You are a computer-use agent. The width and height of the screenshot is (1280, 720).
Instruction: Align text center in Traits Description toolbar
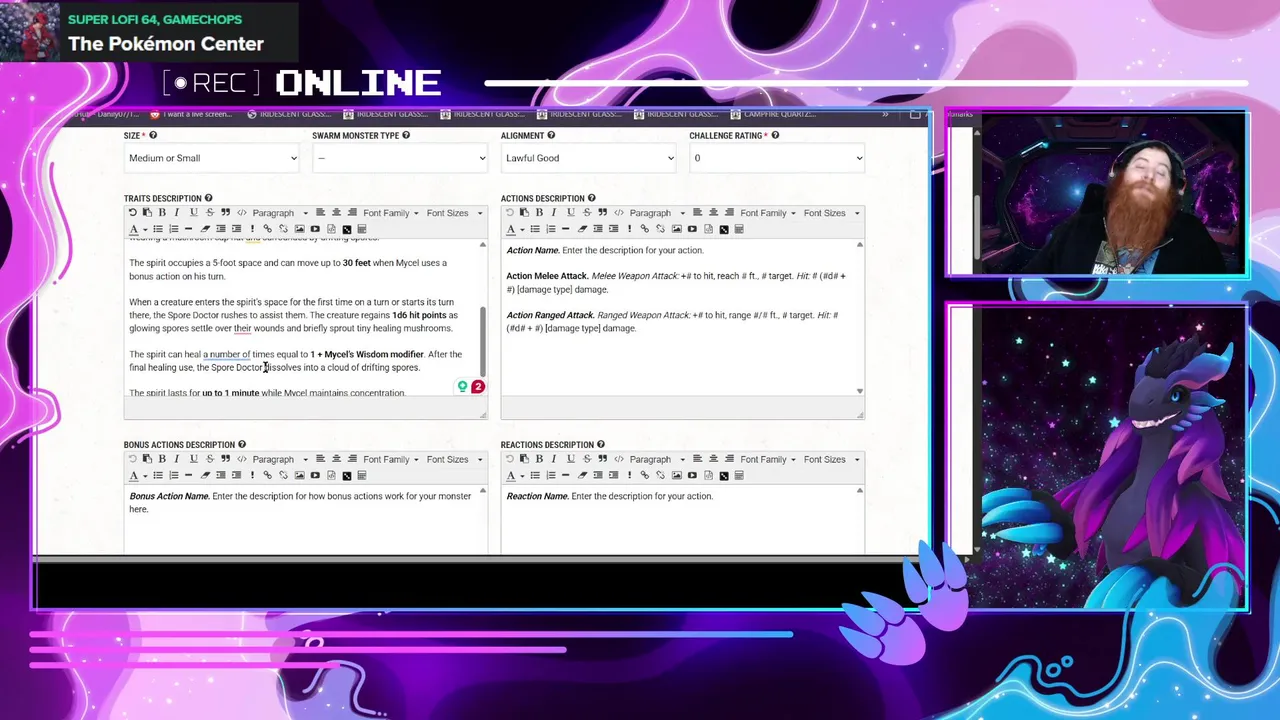pyautogui.click(x=336, y=212)
